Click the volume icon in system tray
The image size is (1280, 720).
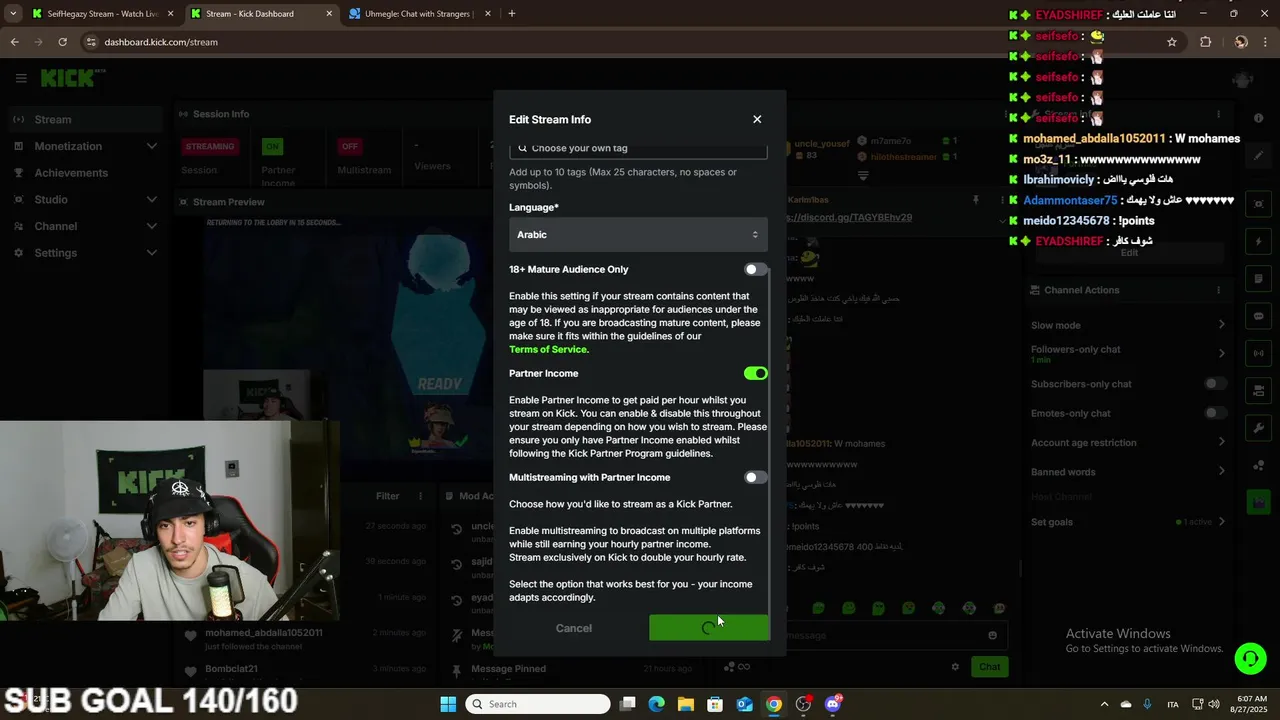tap(1216, 704)
